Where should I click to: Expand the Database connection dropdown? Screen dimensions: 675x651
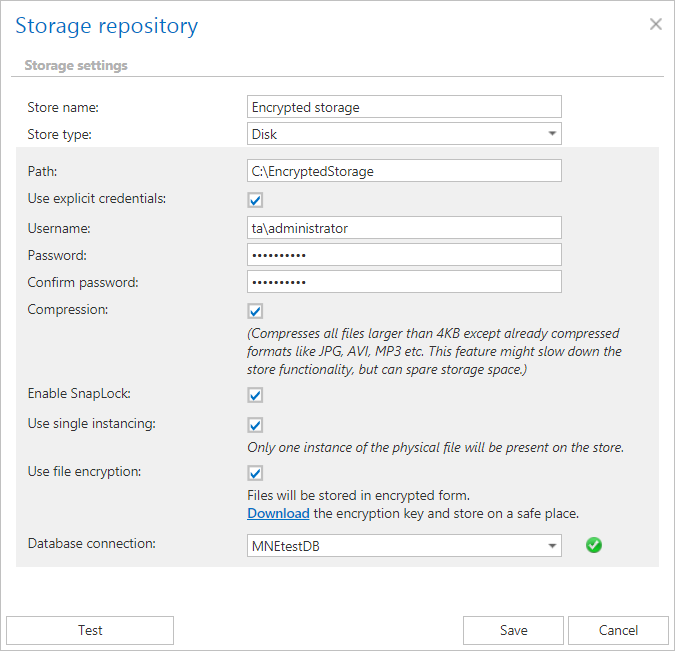tap(404, 546)
